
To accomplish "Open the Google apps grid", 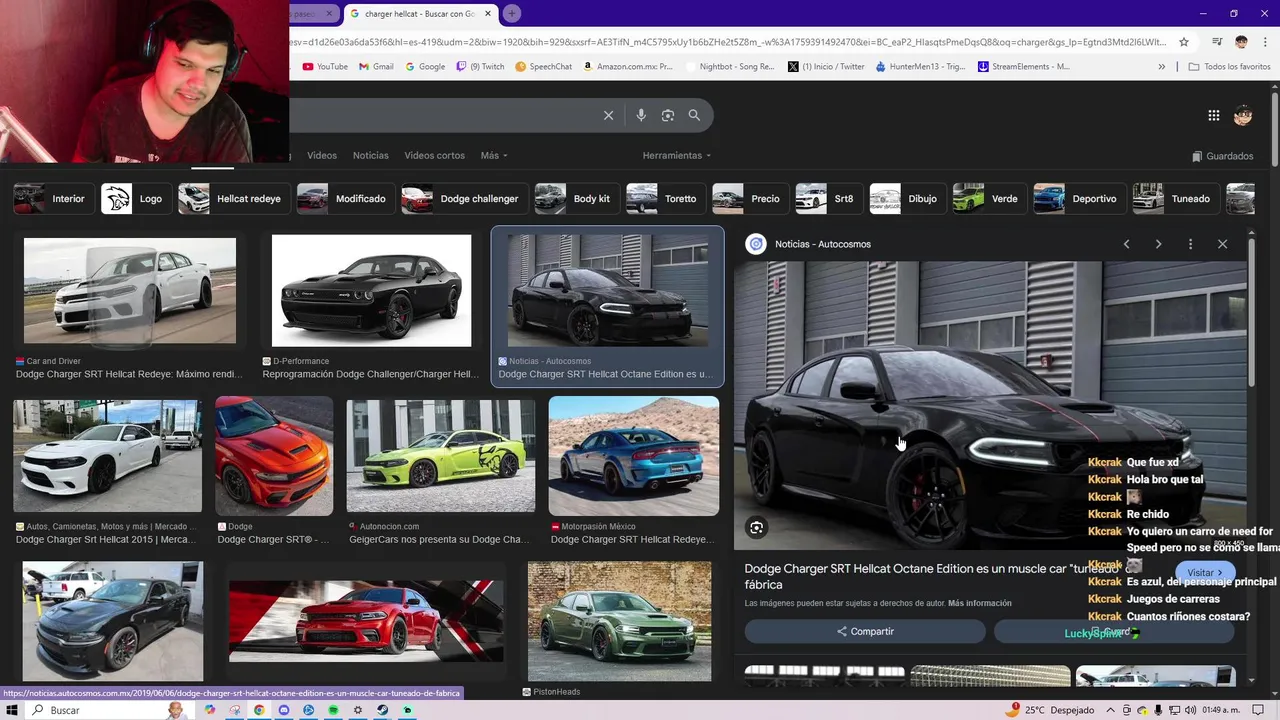I will pos(1214,115).
